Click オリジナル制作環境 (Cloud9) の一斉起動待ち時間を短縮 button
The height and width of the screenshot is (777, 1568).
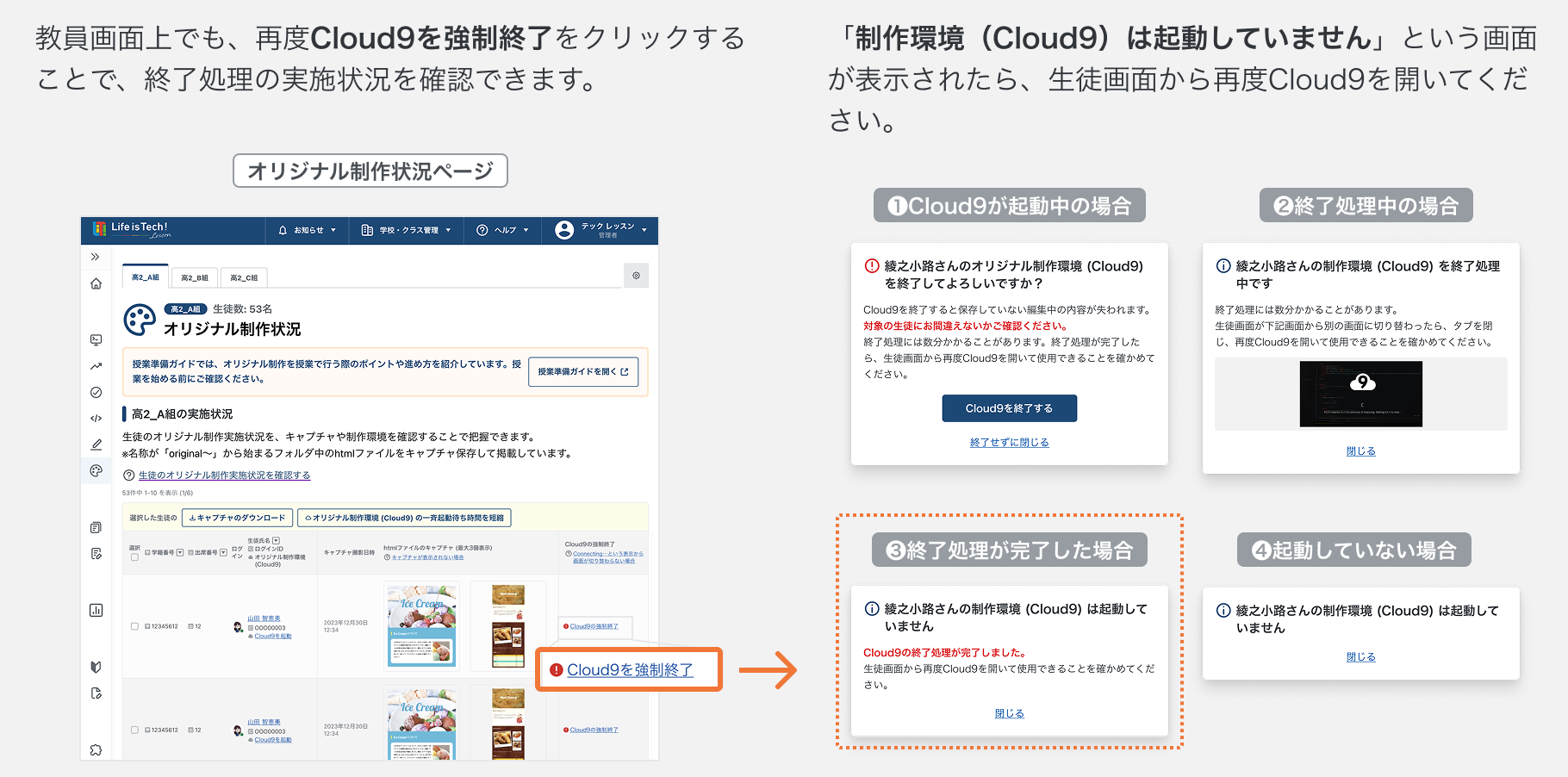pos(405,518)
